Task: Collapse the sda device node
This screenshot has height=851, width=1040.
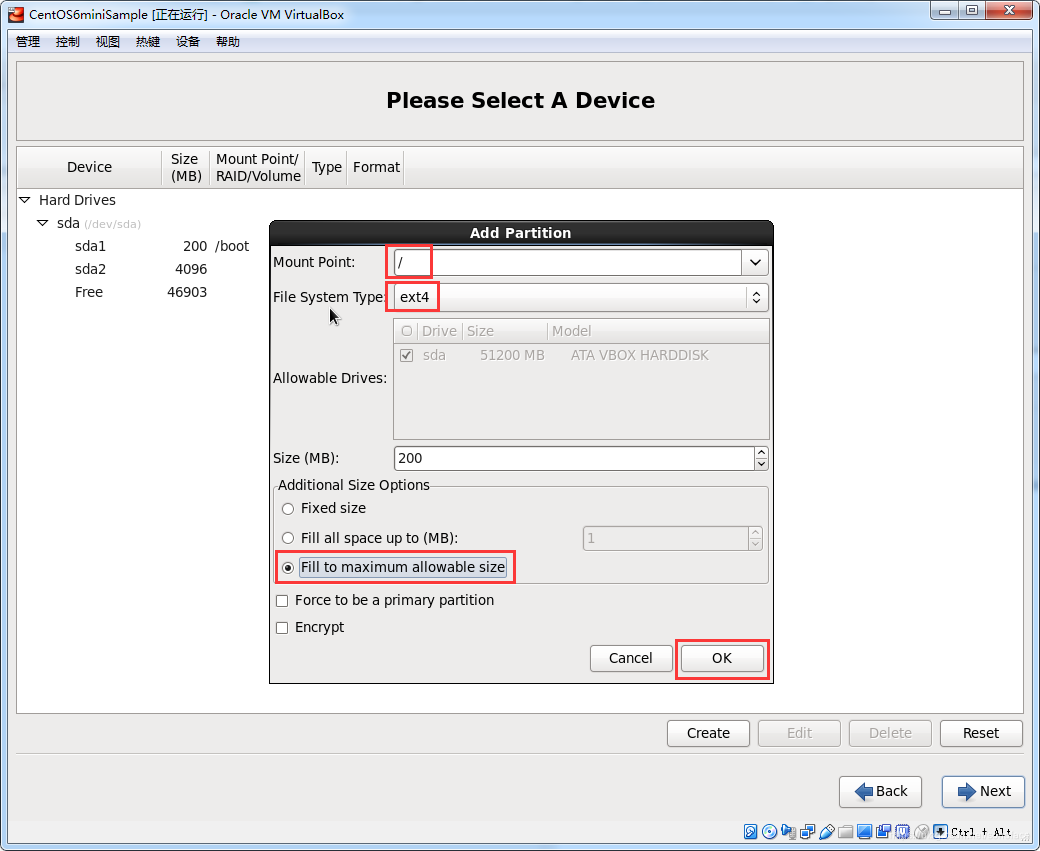Action: (42, 223)
